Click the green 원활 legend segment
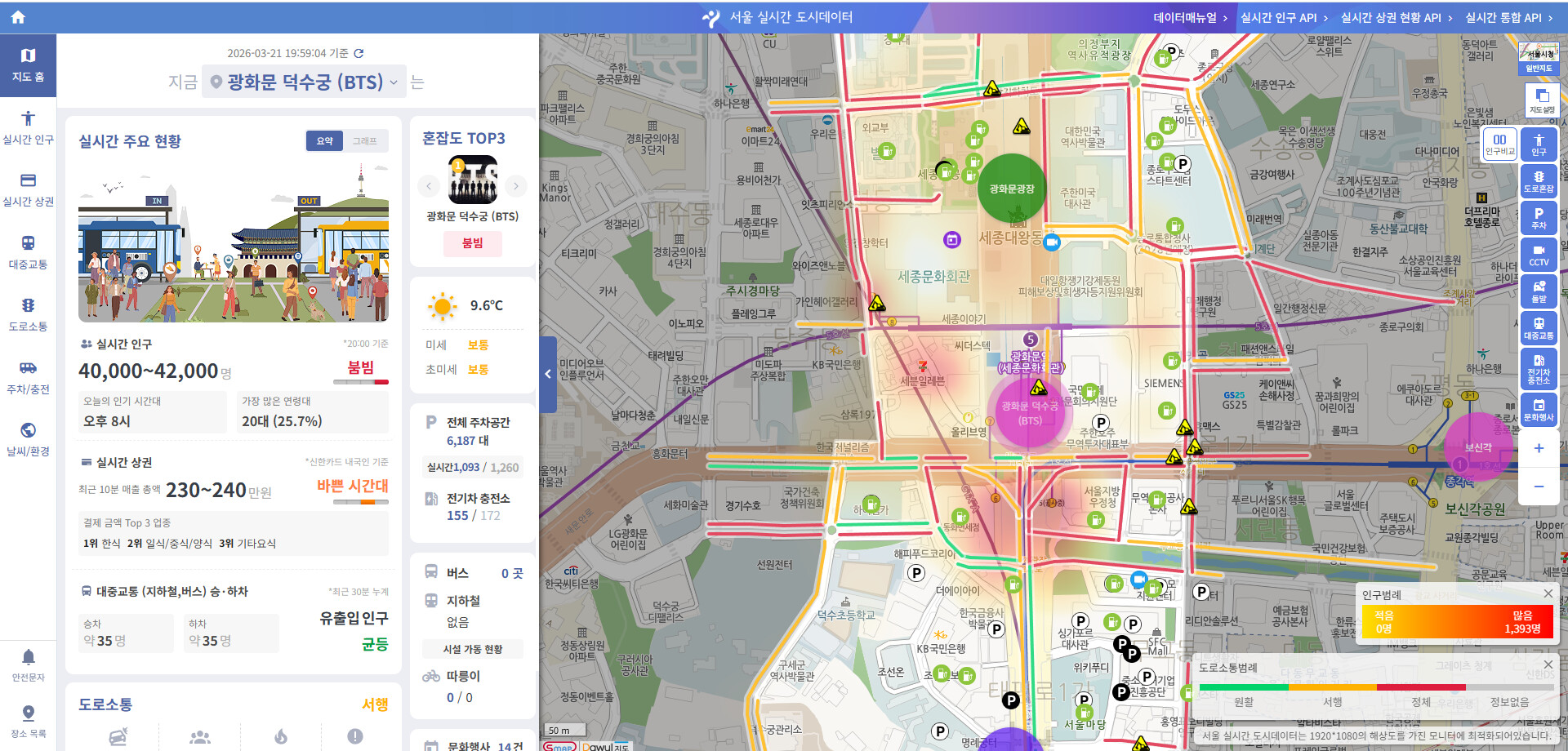This screenshot has width=1568, height=751. click(1243, 687)
